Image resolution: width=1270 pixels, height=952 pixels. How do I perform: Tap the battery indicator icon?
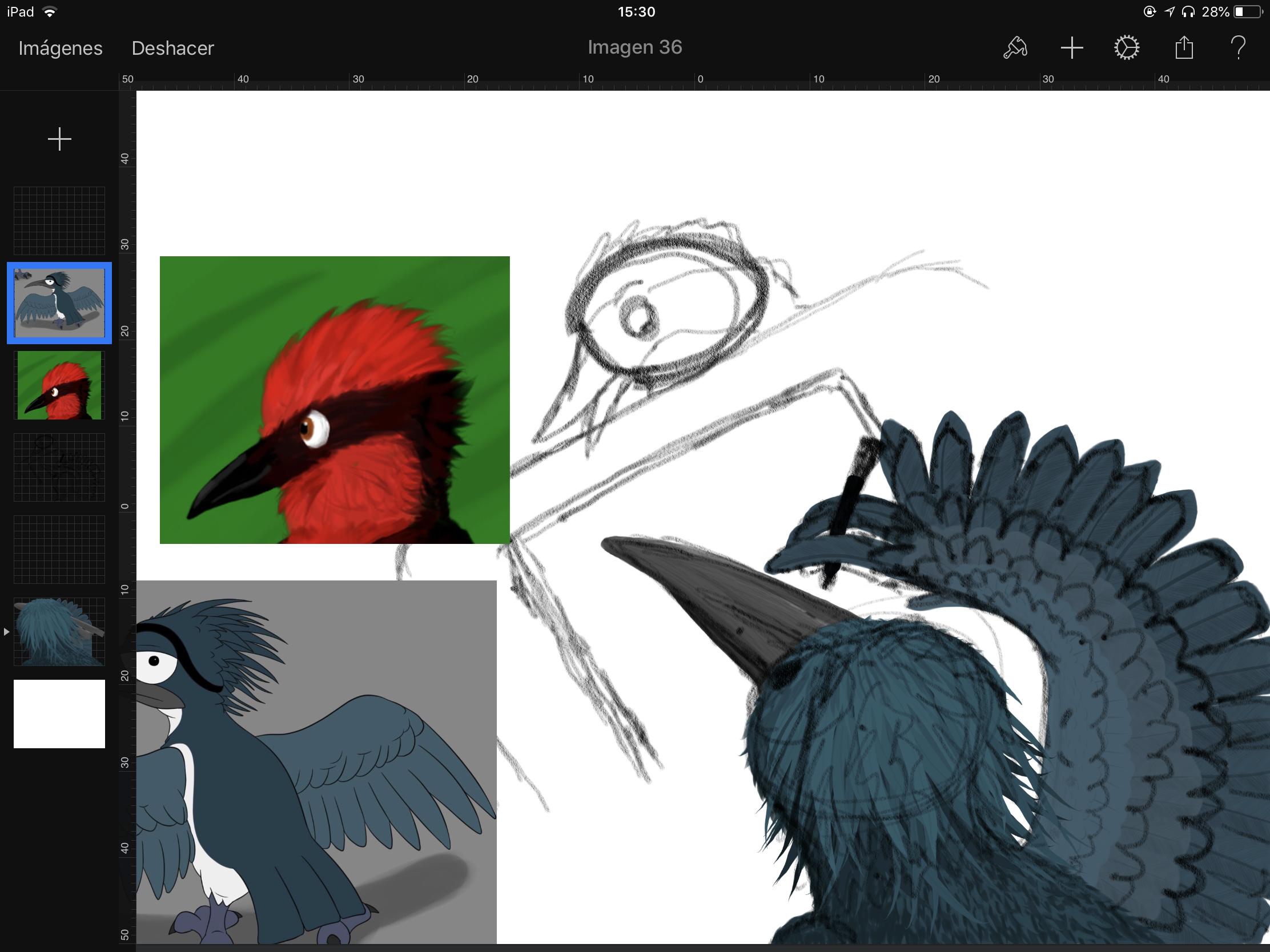point(1247,12)
